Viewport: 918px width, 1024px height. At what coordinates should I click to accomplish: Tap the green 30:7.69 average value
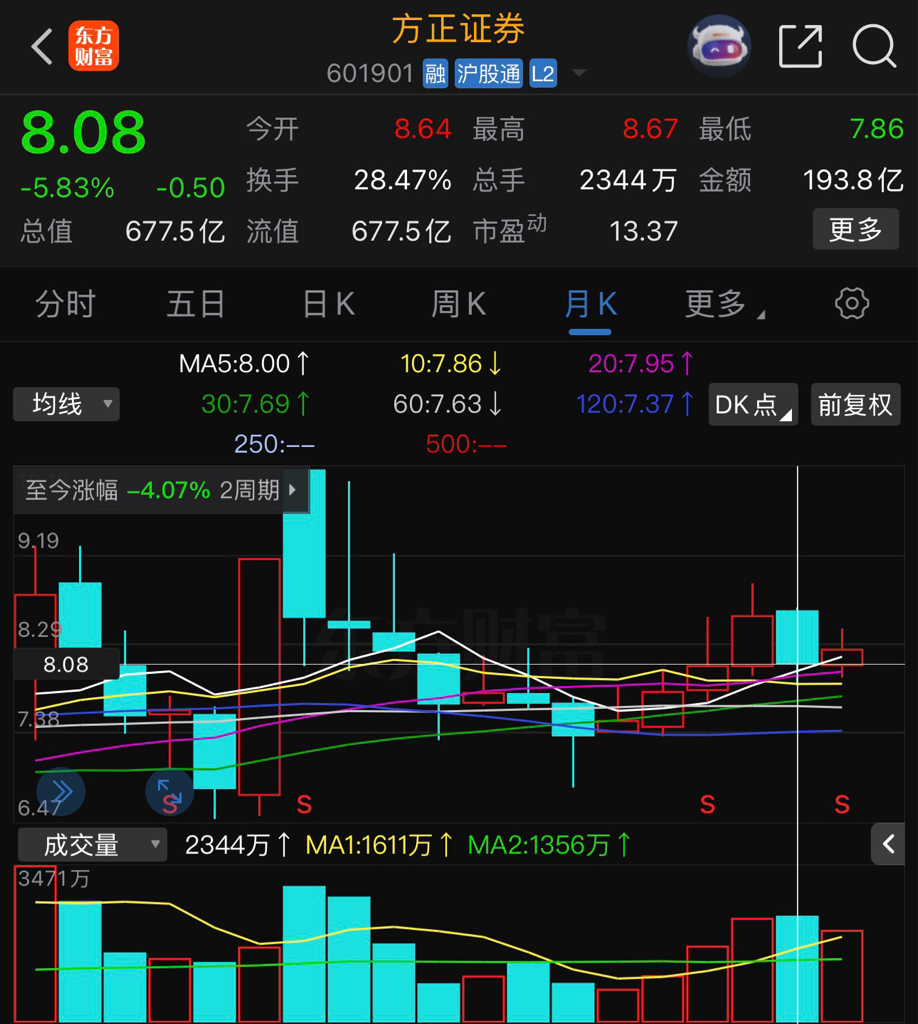(255, 404)
